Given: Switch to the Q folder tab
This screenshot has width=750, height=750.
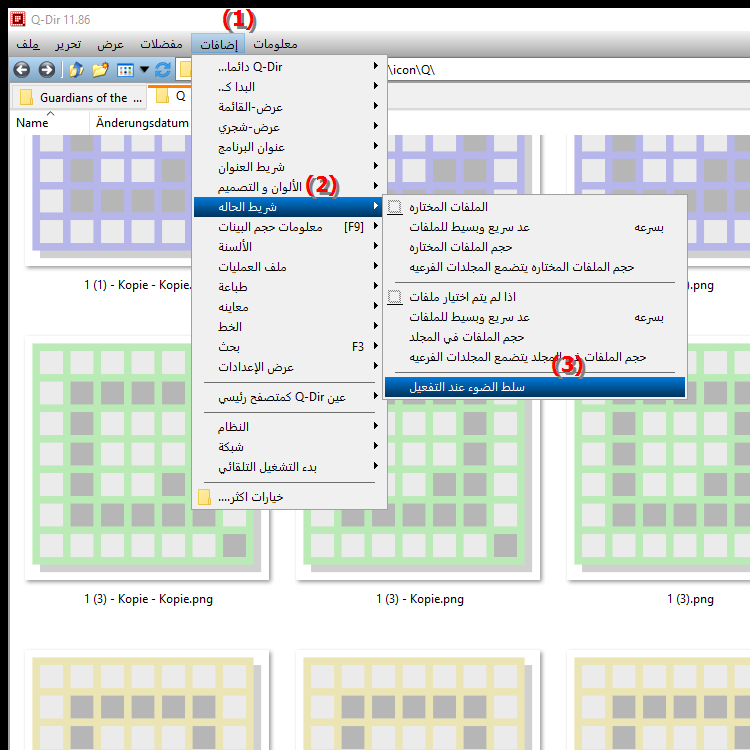Looking at the screenshot, I should pyautogui.click(x=170, y=97).
